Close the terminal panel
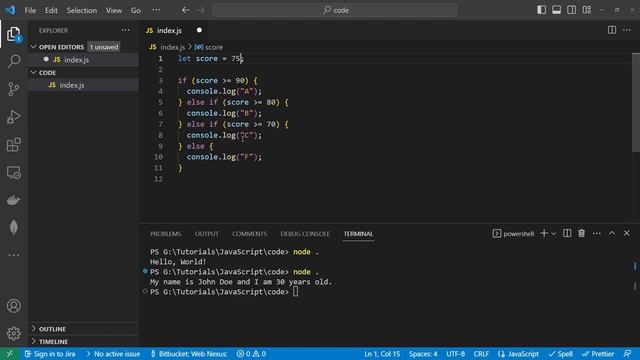Image resolution: width=640 pixels, height=360 pixels. point(627,233)
